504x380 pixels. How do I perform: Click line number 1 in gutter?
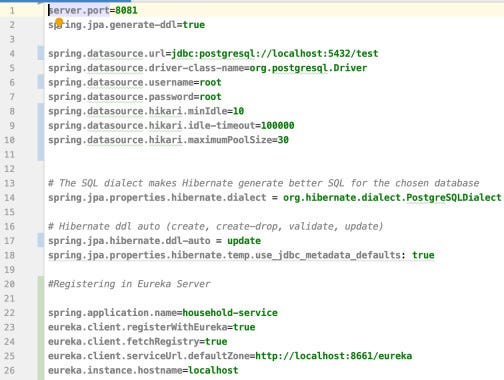[x=12, y=11]
